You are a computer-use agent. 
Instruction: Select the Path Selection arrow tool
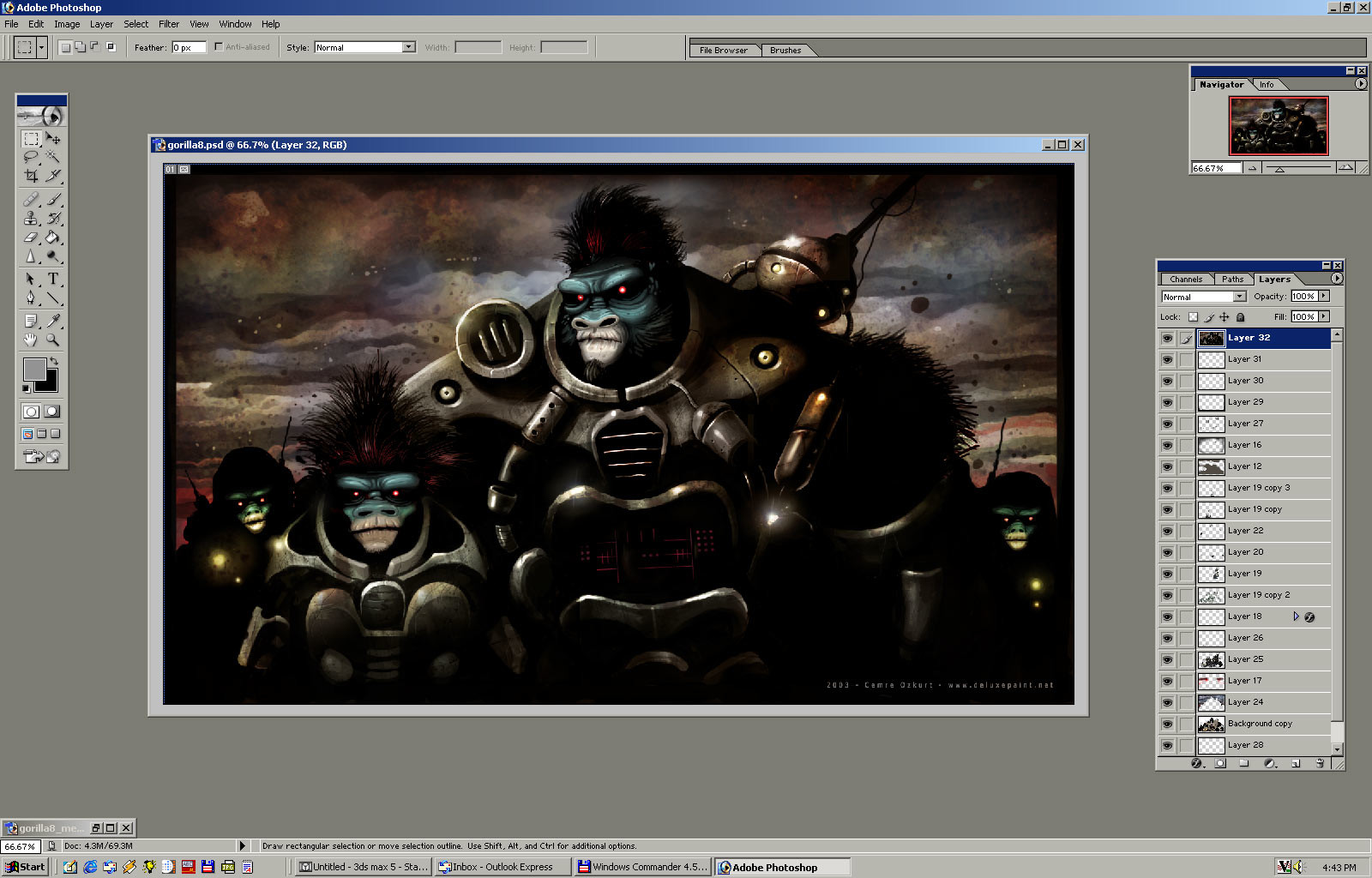click(32, 280)
